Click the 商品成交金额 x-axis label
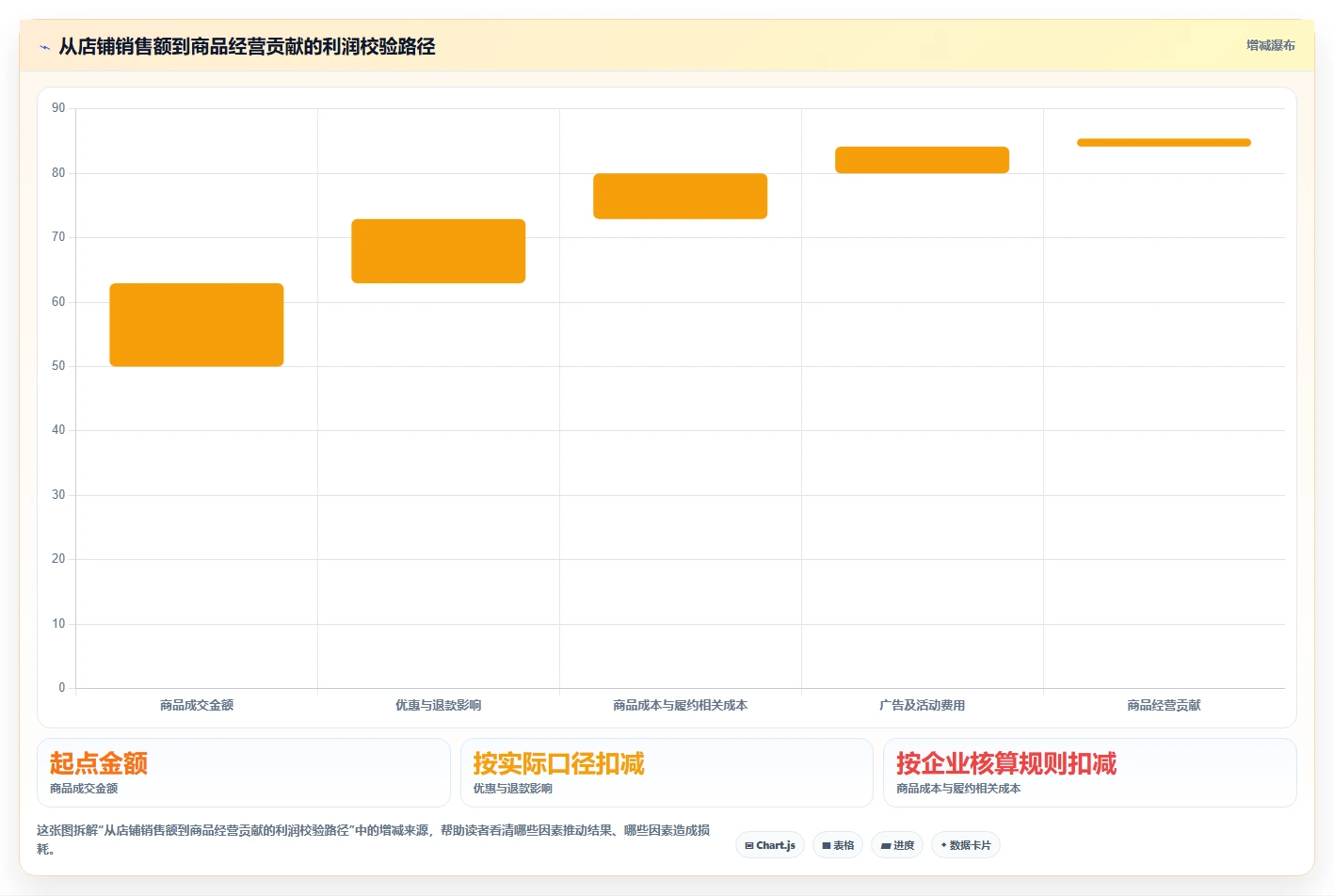1334x896 pixels. pyautogui.click(x=197, y=705)
